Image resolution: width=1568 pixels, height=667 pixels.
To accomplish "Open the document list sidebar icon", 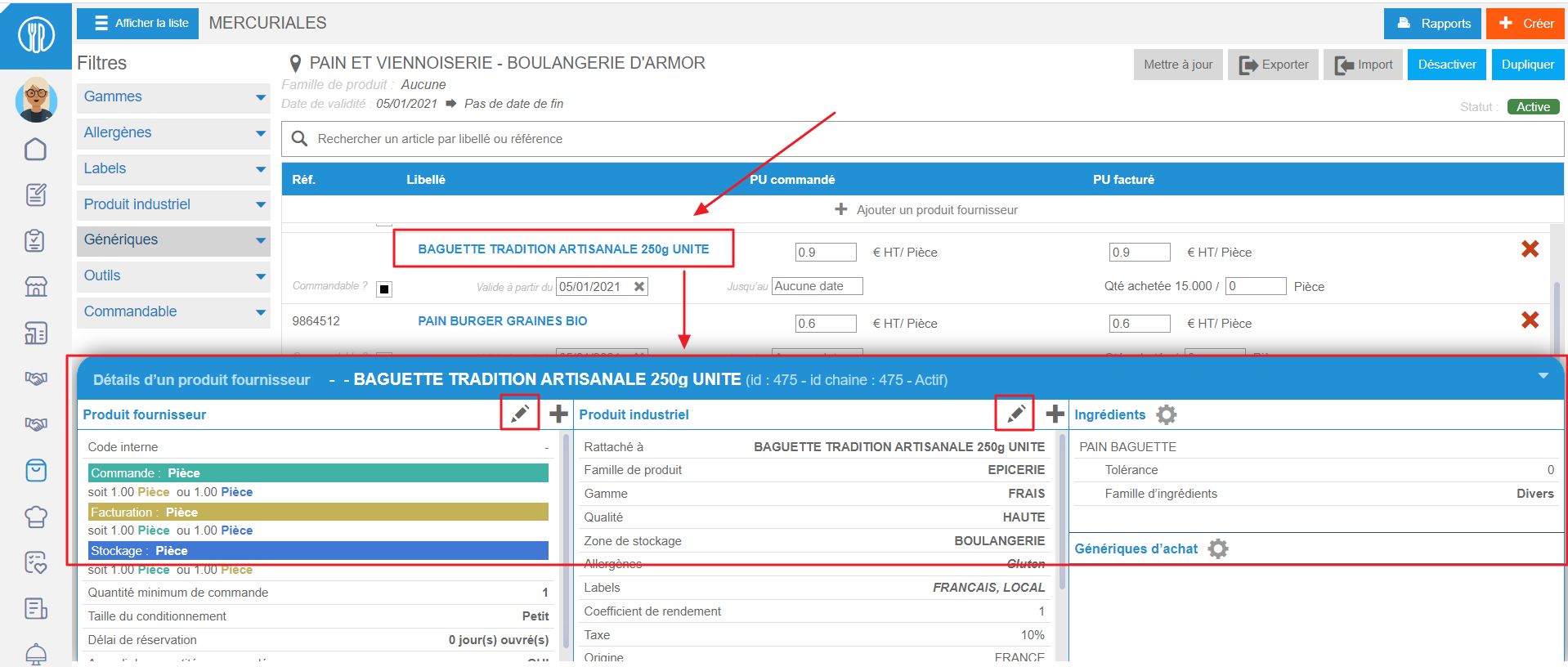I will tap(36, 608).
